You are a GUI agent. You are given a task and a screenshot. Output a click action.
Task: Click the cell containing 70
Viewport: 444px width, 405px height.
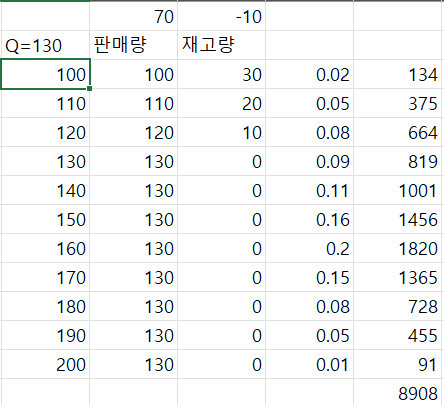point(133,16)
